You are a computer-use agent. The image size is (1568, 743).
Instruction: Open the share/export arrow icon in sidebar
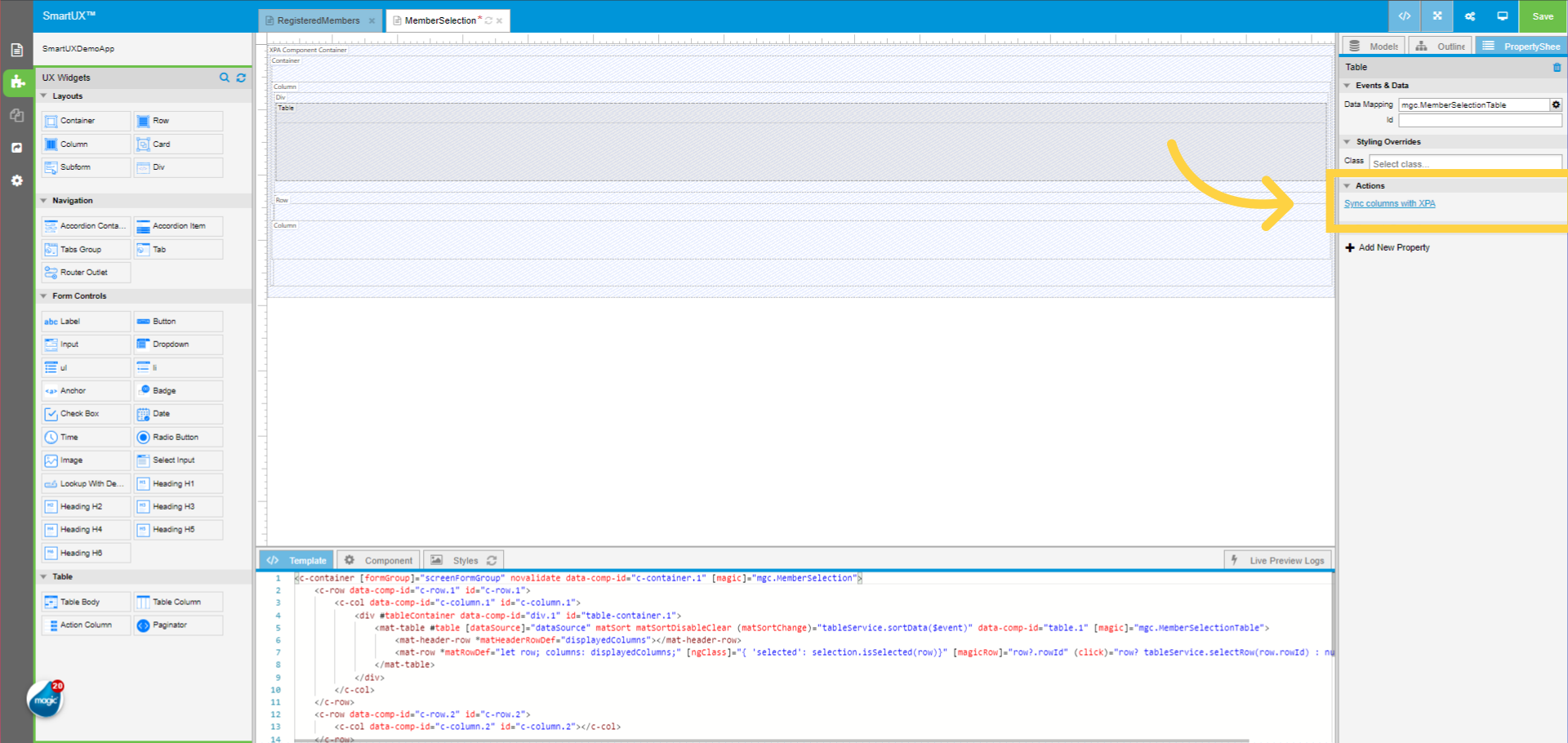(x=16, y=148)
